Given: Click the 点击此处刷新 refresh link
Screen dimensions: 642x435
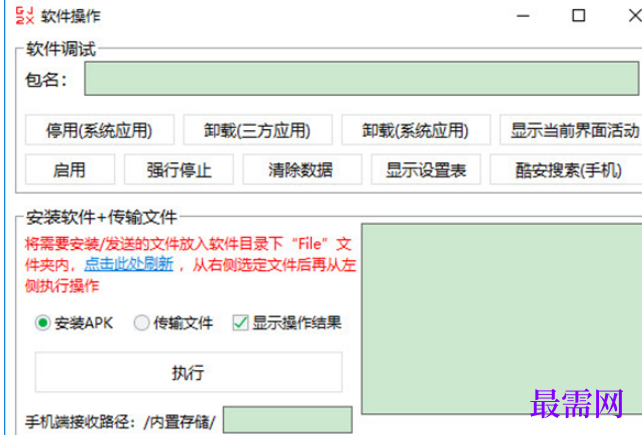Looking at the screenshot, I should coord(129,264).
